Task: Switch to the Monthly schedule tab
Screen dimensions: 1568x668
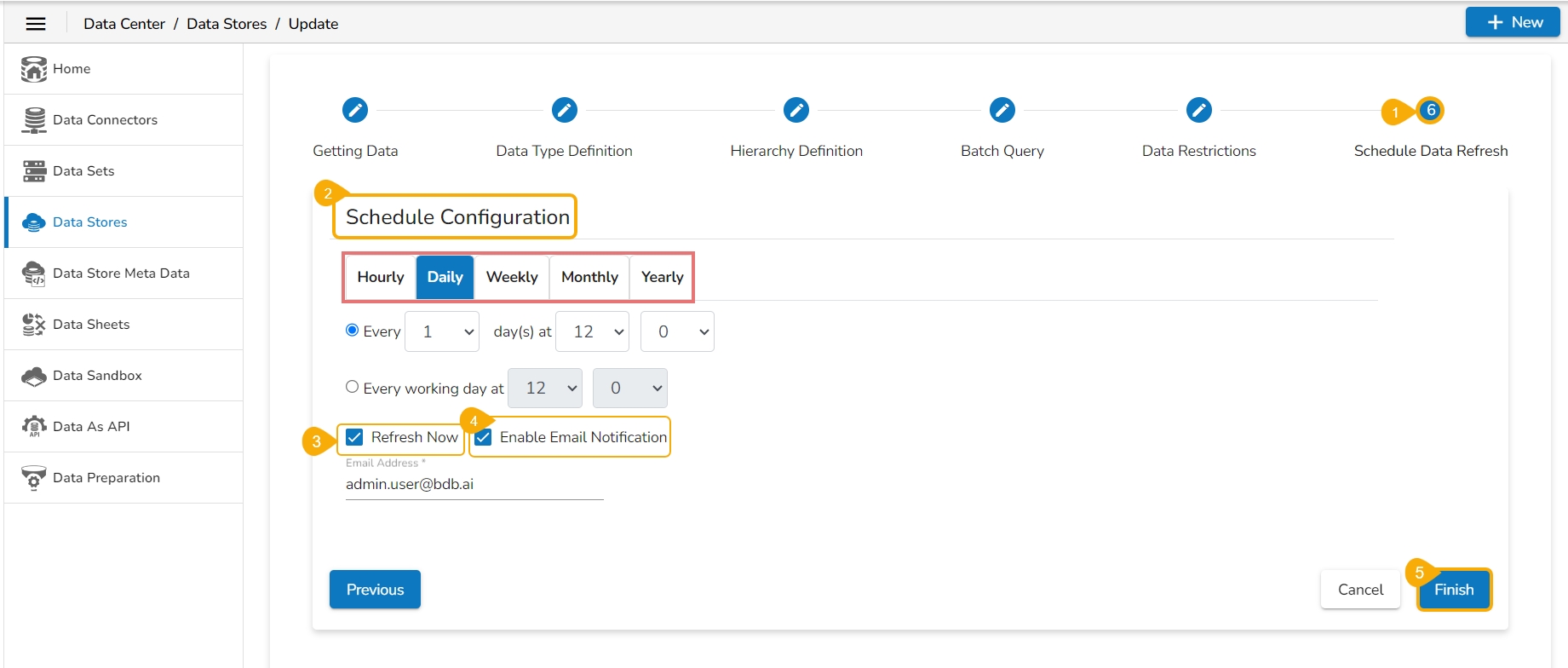Action: click(589, 277)
